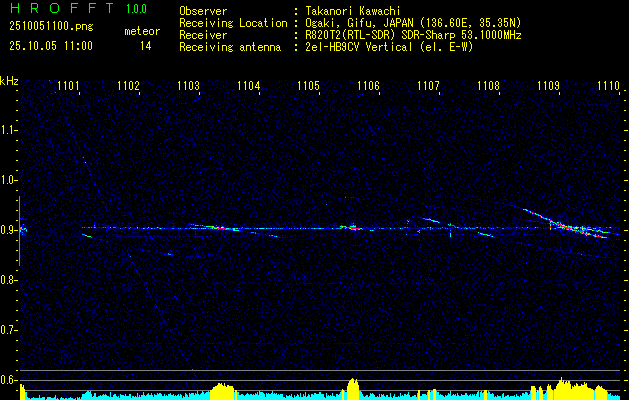Click the HROFFT title text
Image resolution: width=629 pixels, height=400 pixels.
pyautogui.click(x=61, y=8)
